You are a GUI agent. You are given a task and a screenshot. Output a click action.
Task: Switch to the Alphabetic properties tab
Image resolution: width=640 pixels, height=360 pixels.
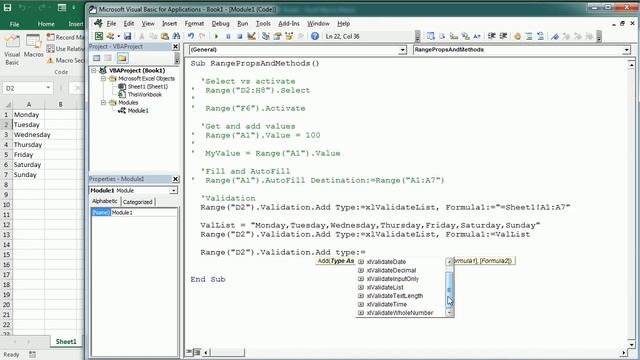click(104, 201)
